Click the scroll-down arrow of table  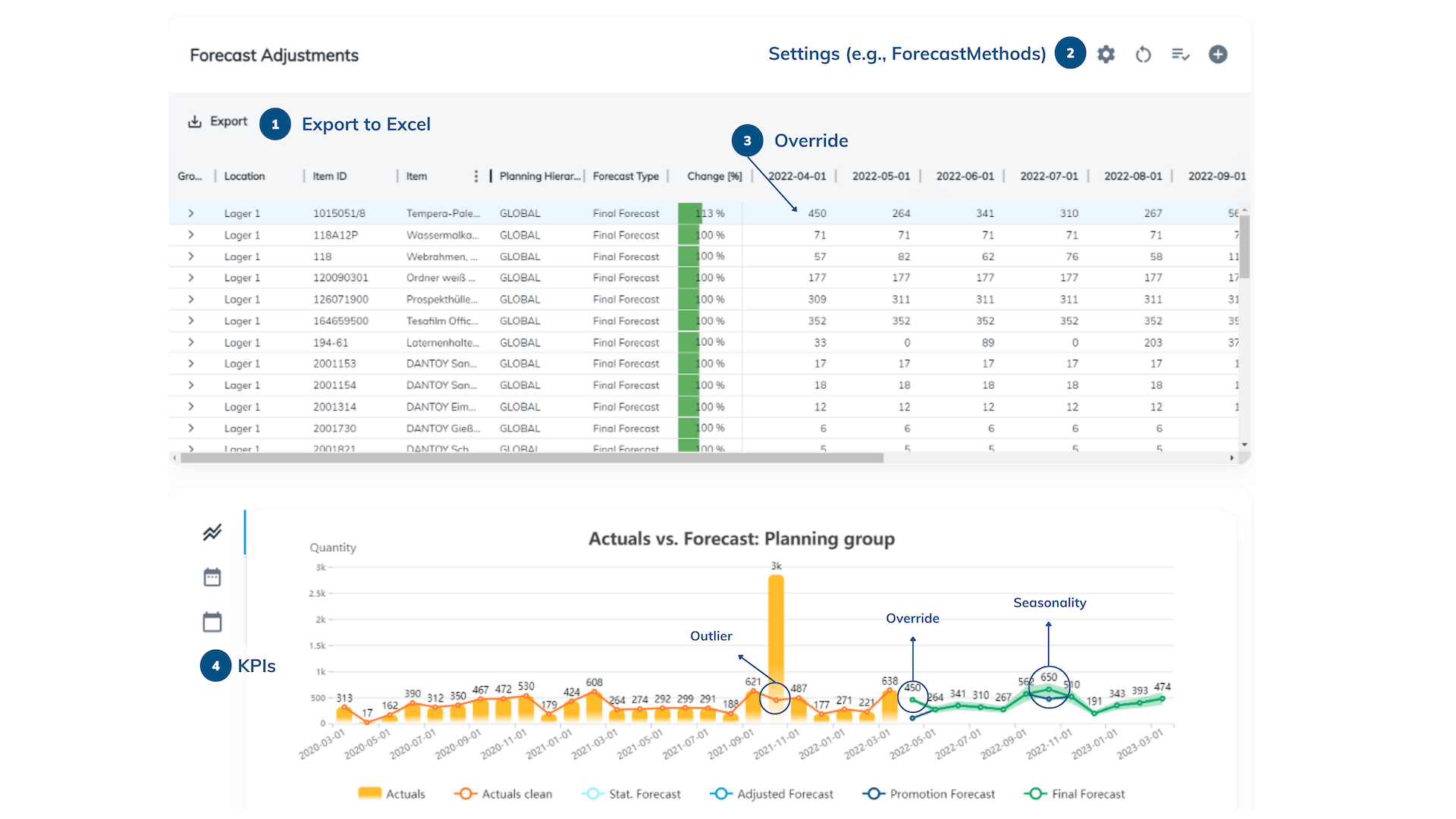point(1244,445)
